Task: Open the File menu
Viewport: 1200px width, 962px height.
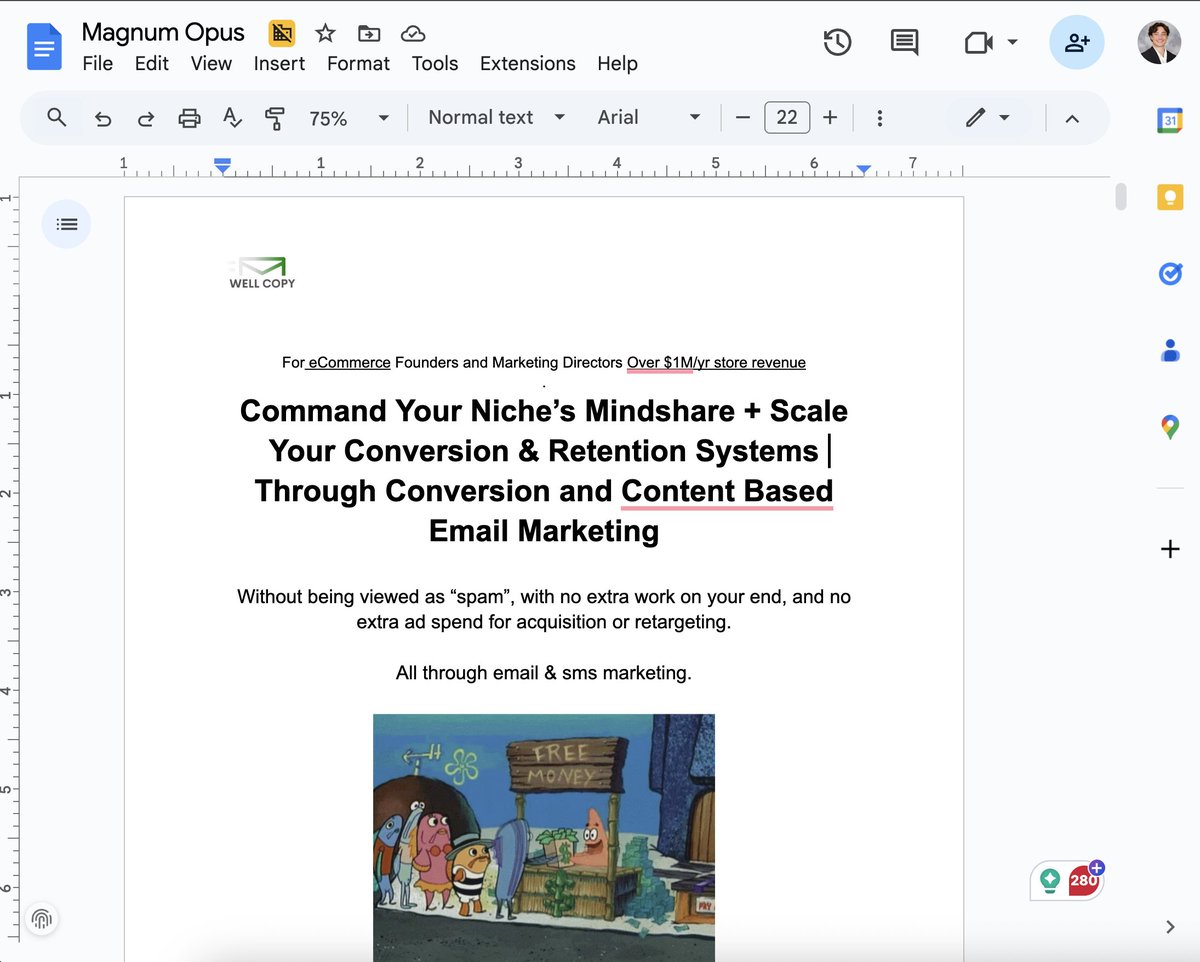Action: (x=97, y=63)
